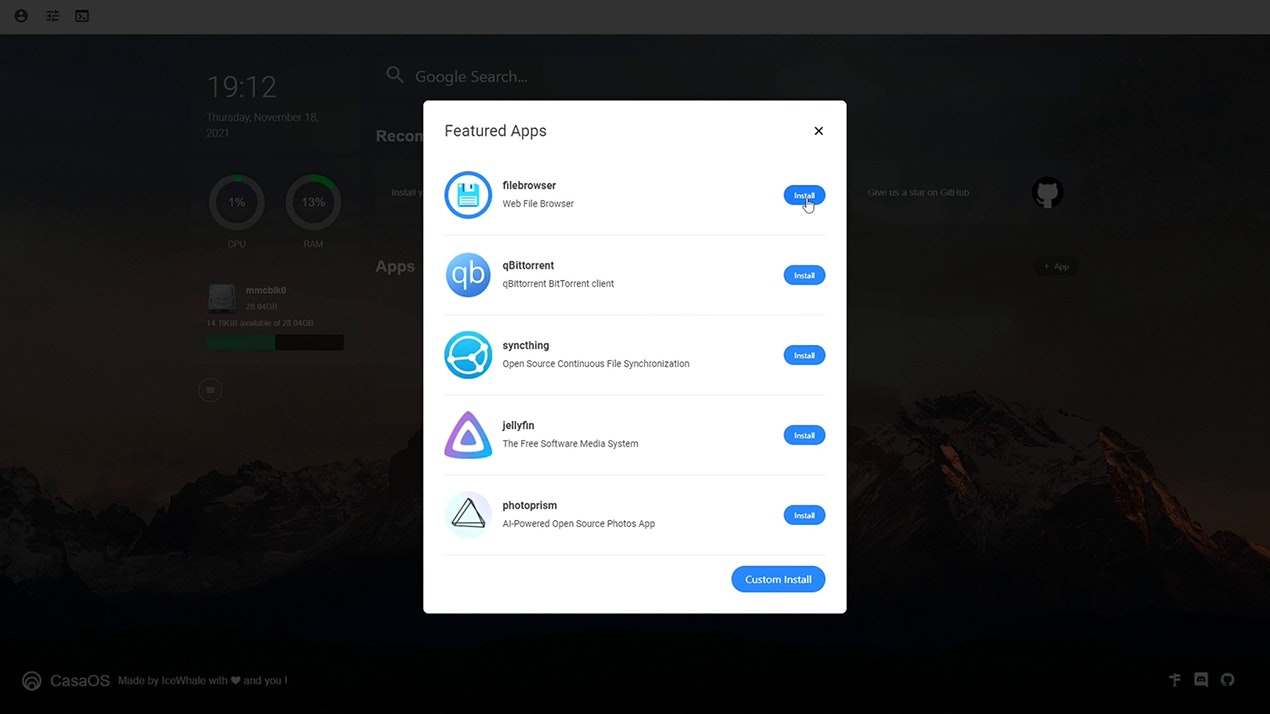Screen dimensions: 1270x714
Task: Click the 'jellyfin' app name
Action: (x=518, y=426)
